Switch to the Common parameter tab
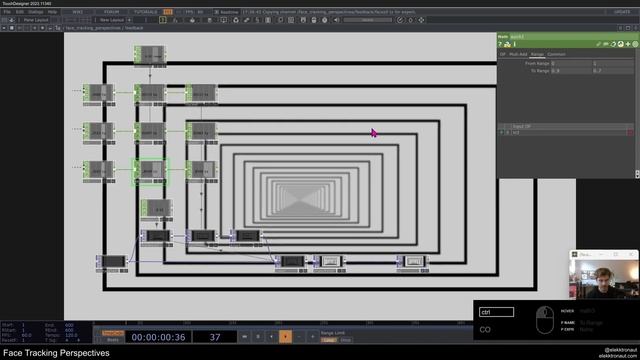Image resolution: width=640 pixels, height=360 pixels. (556, 54)
